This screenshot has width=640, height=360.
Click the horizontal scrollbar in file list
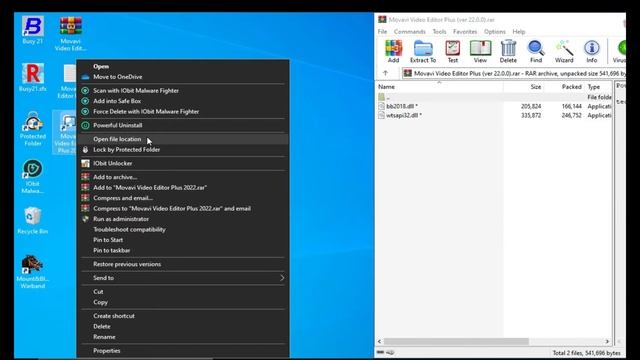point(456,341)
